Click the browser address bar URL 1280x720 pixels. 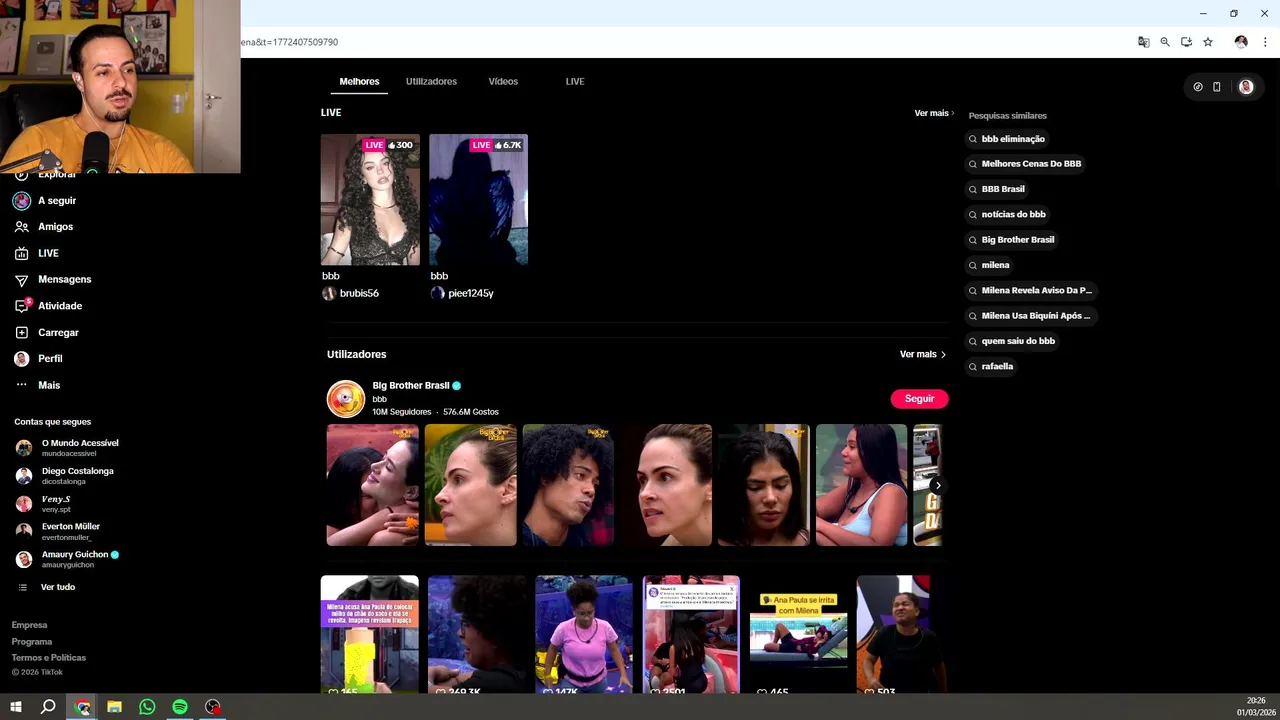(290, 42)
